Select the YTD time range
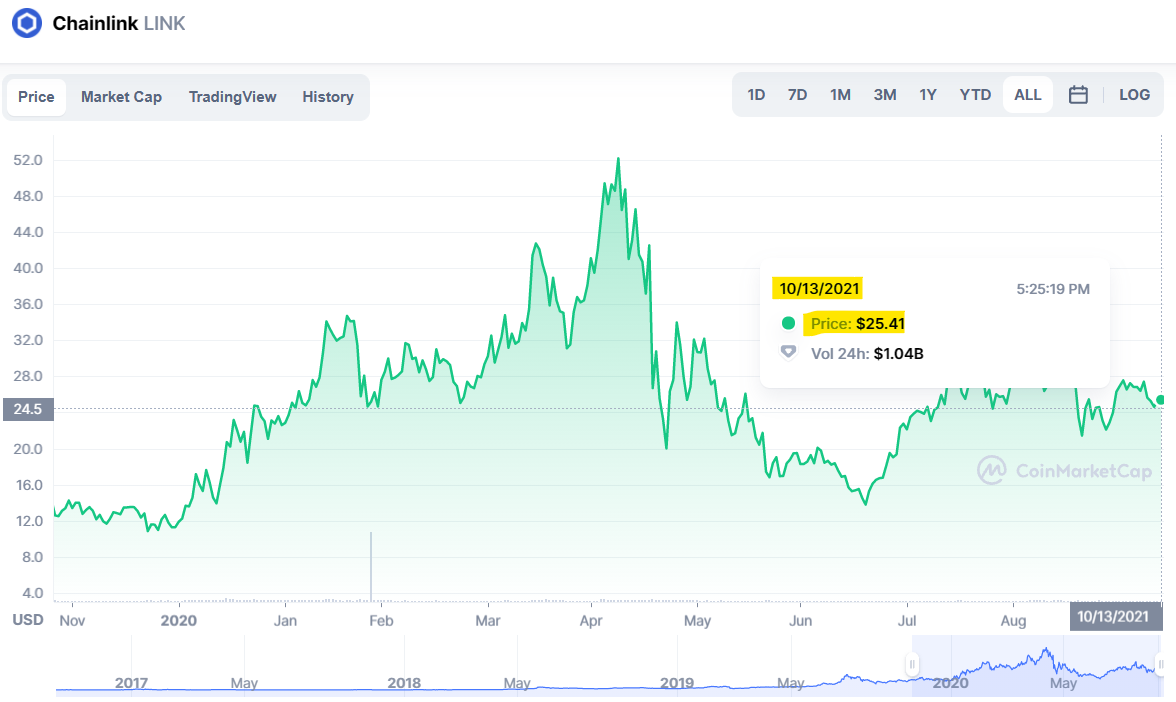Image resolution: width=1176 pixels, height=702 pixels. coord(975,94)
